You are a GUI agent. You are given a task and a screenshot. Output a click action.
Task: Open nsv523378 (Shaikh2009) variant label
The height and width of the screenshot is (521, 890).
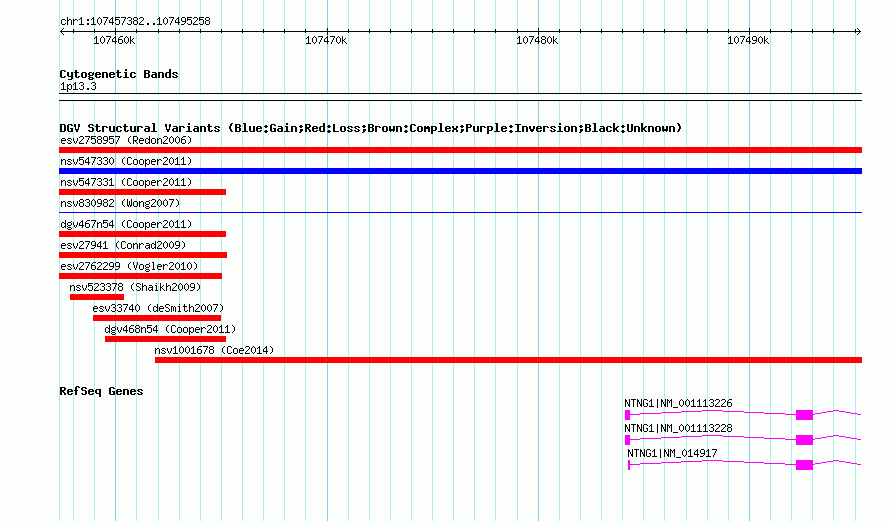[135, 287]
